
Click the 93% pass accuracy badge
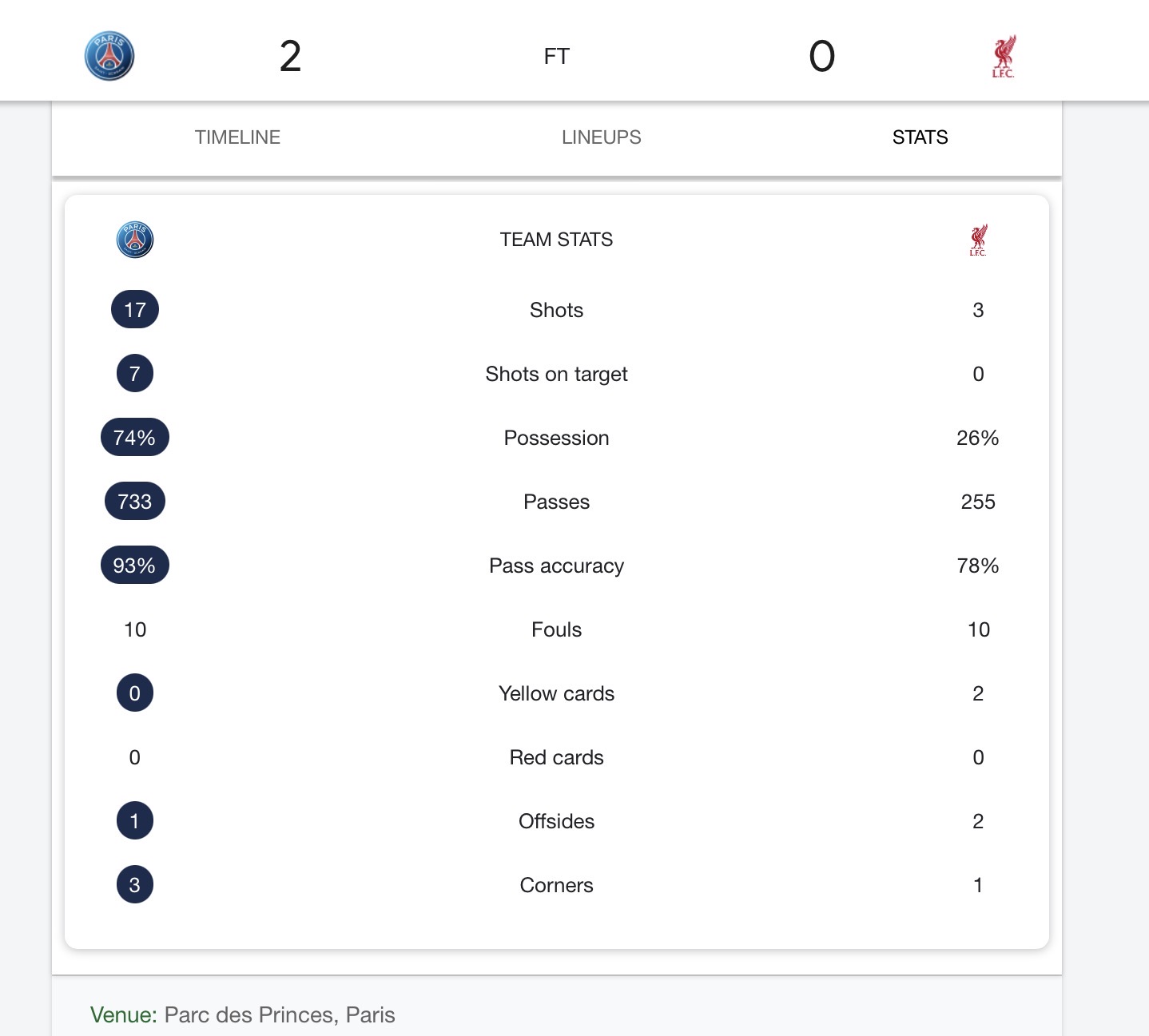[135, 566]
